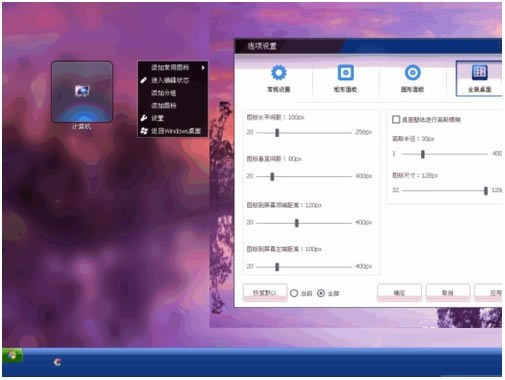Screen dimensions: 505x380
Task: Click the 设置 text in context menu
Action: 157,118
